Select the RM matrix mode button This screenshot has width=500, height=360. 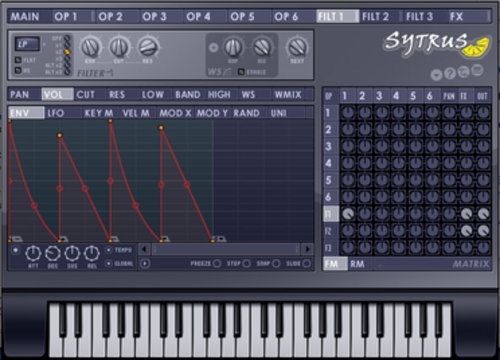pyautogui.click(x=357, y=264)
